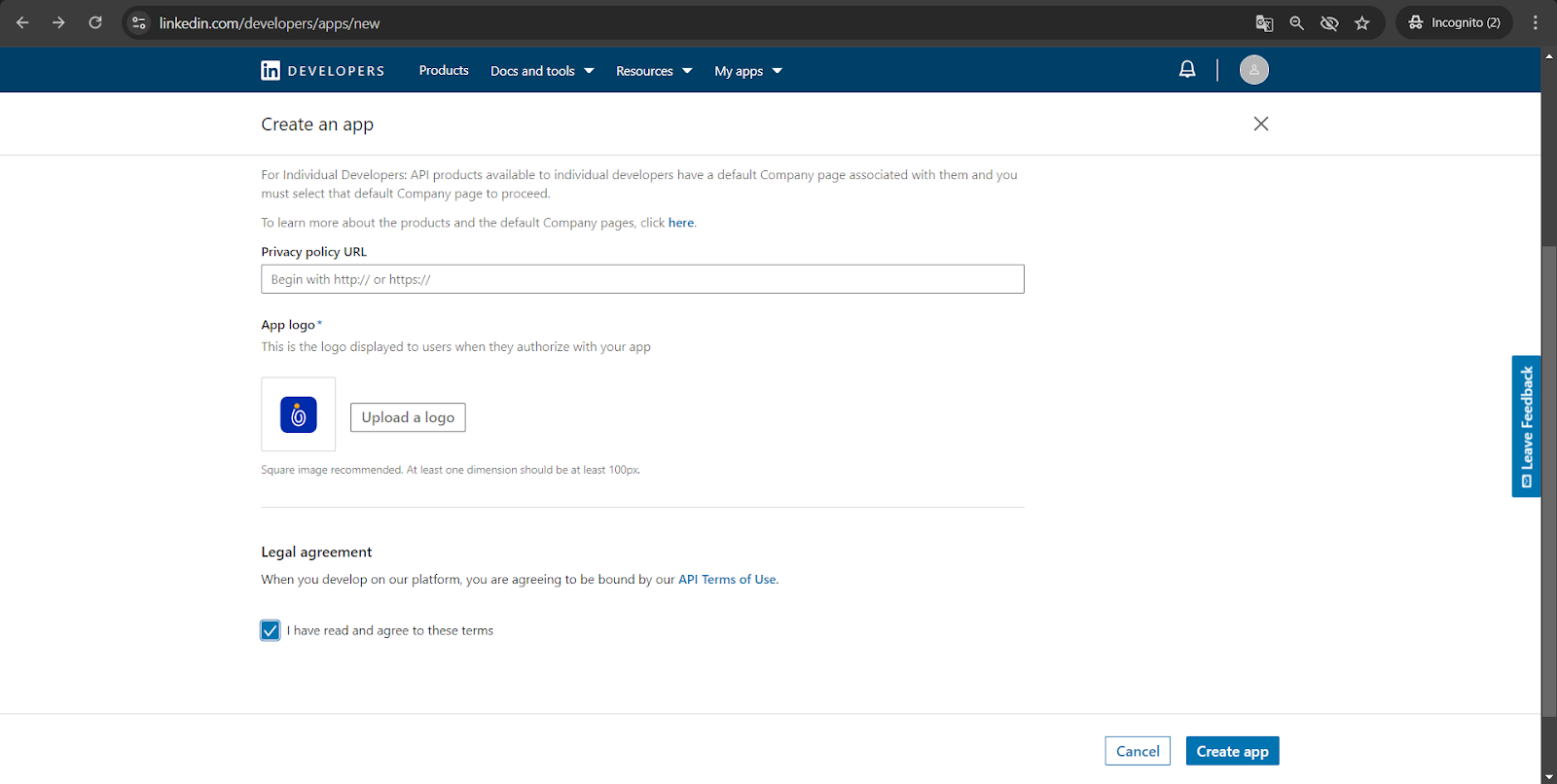Open the Chrome three-dot menu

tap(1536, 22)
